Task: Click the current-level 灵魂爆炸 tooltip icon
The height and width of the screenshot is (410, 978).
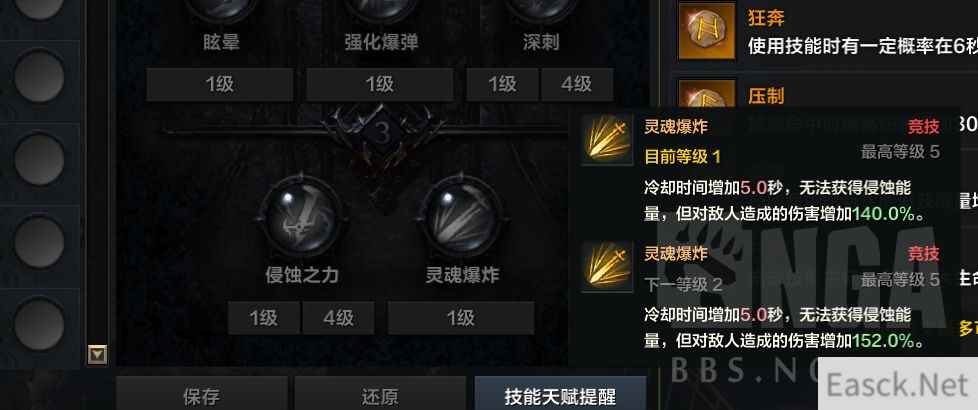Action: [606, 140]
